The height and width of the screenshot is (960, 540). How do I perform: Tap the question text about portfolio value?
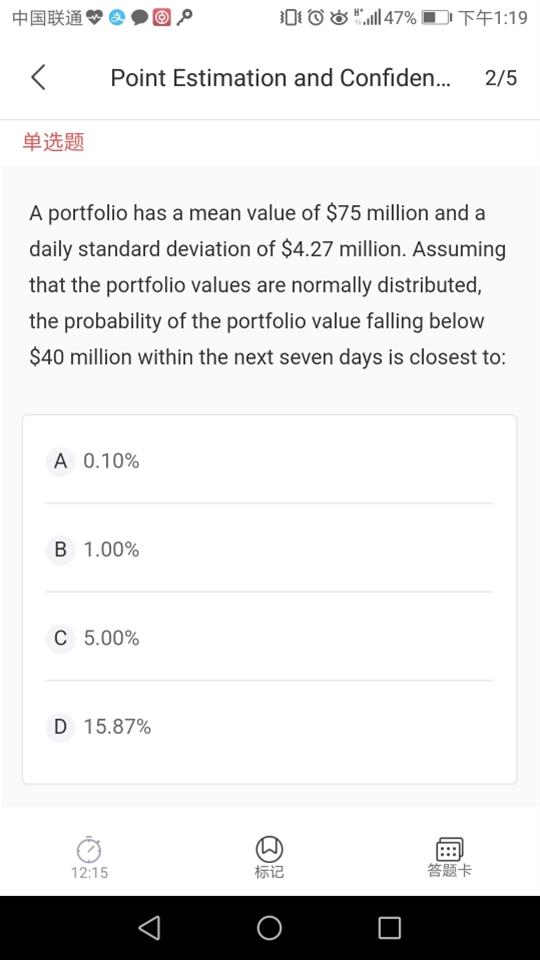click(x=268, y=285)
